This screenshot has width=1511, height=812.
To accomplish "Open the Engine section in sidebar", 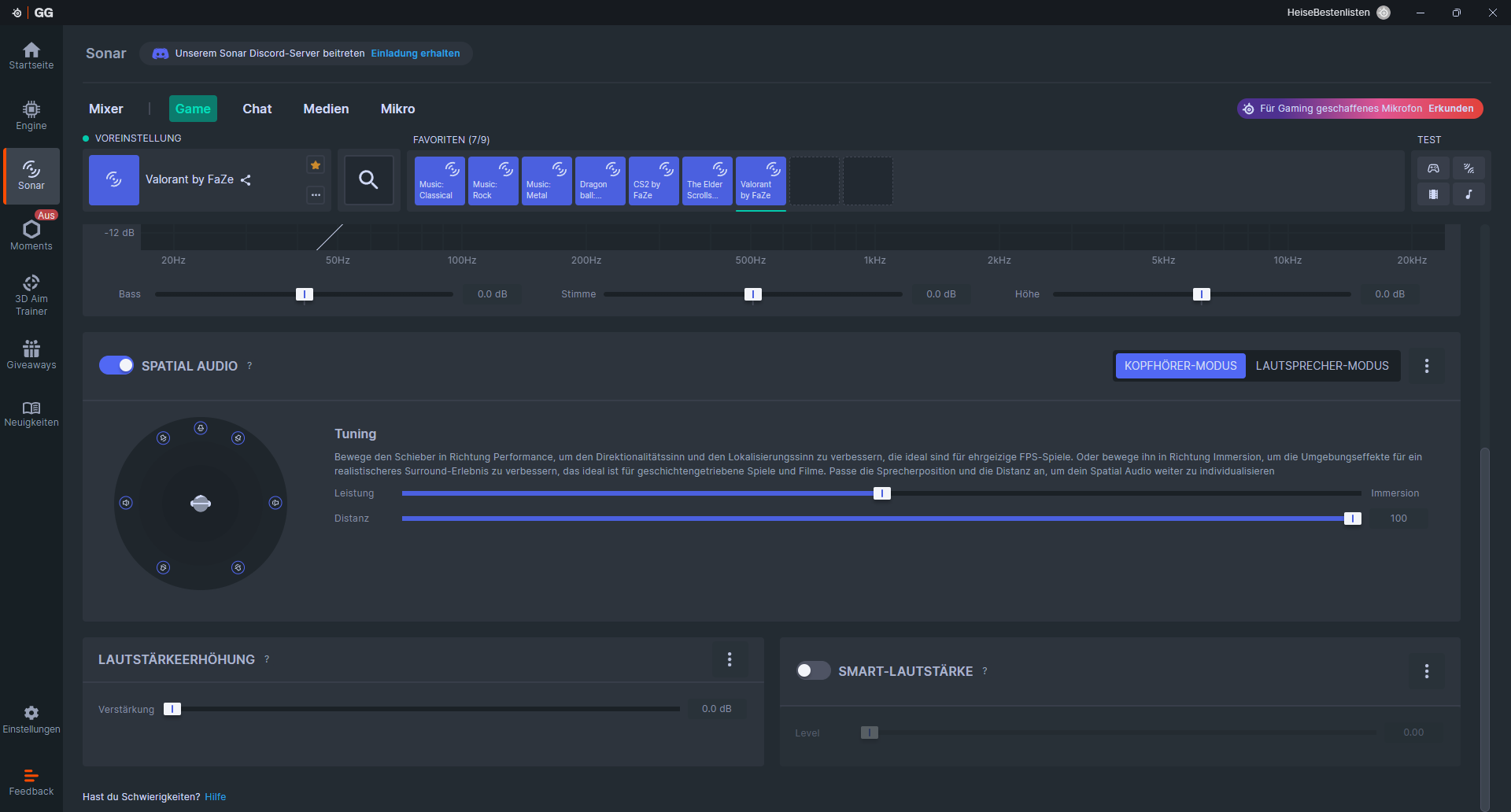I will (31, 115).
